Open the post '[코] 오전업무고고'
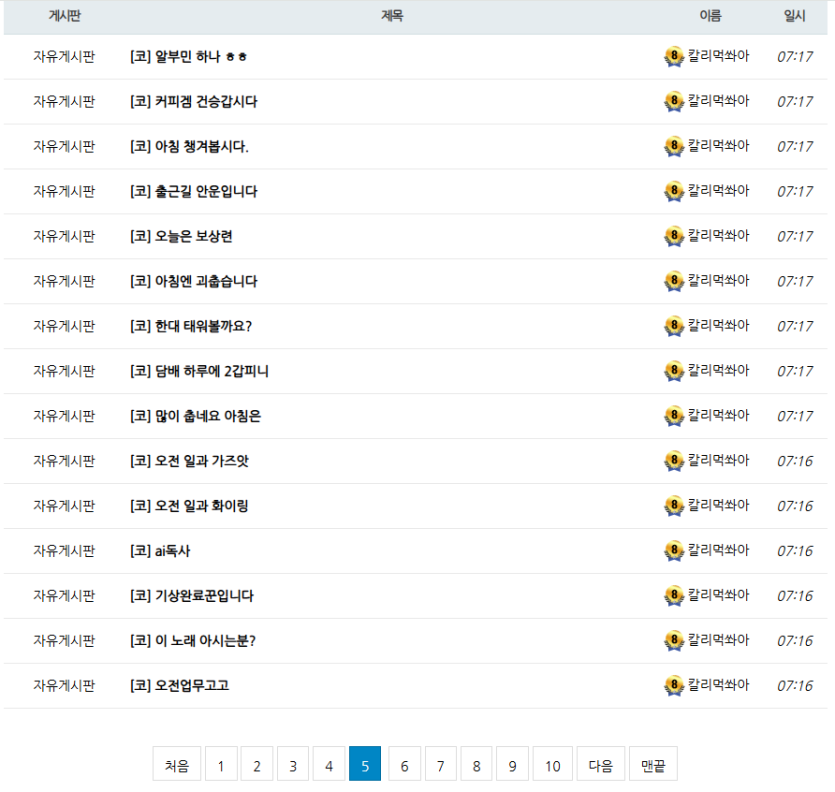Screen dimensions: 835x792 tap(179, 685)
